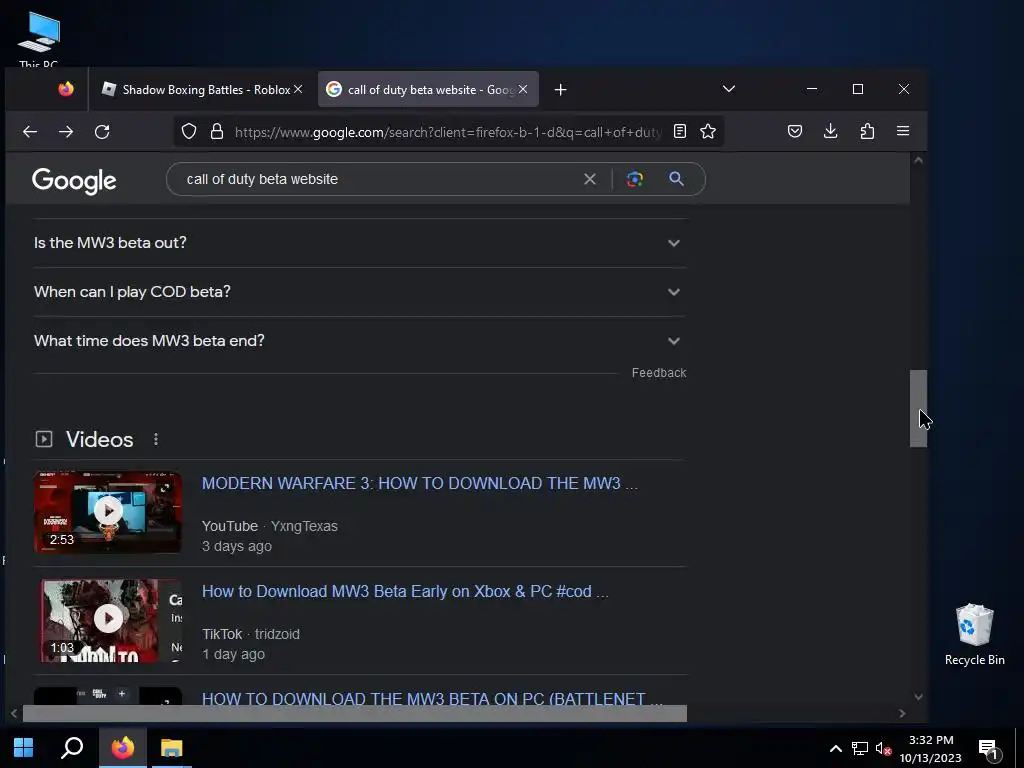Open Firefox downloads panel
1024x768 pixels.
coord(831,131)
